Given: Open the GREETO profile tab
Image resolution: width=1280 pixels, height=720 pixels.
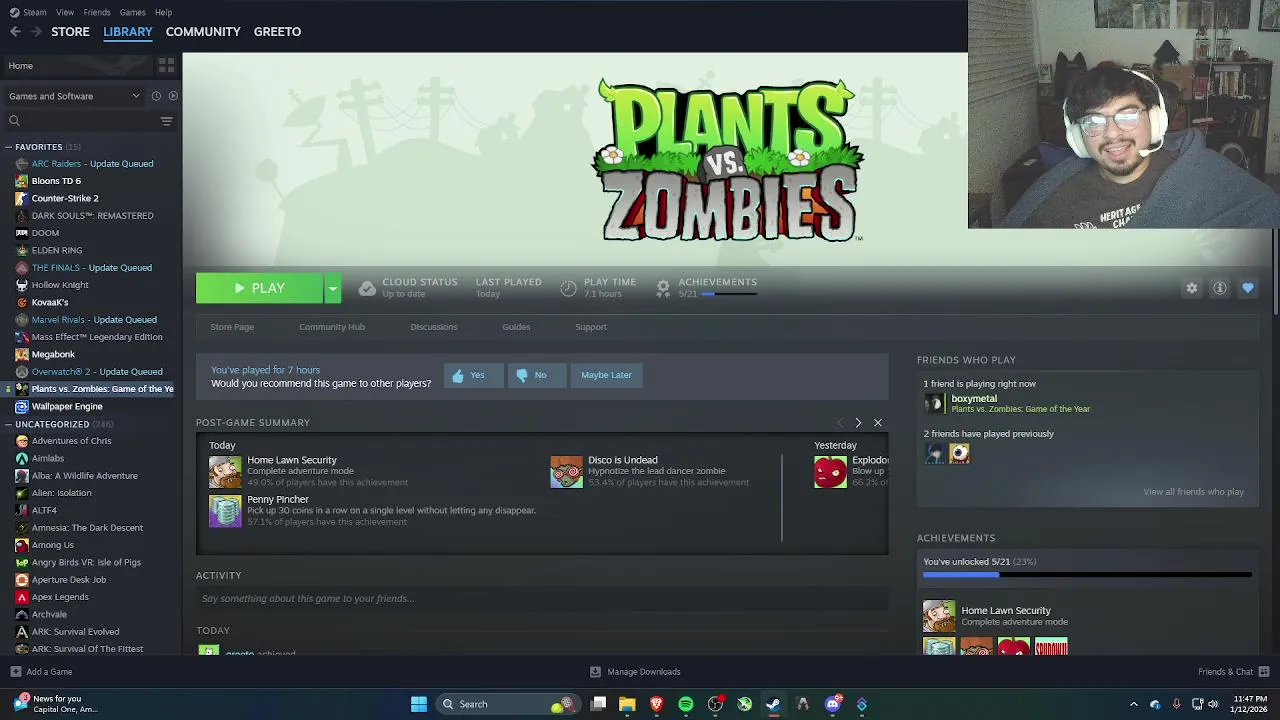Looking at the screenshot, I should coord(277,32).
